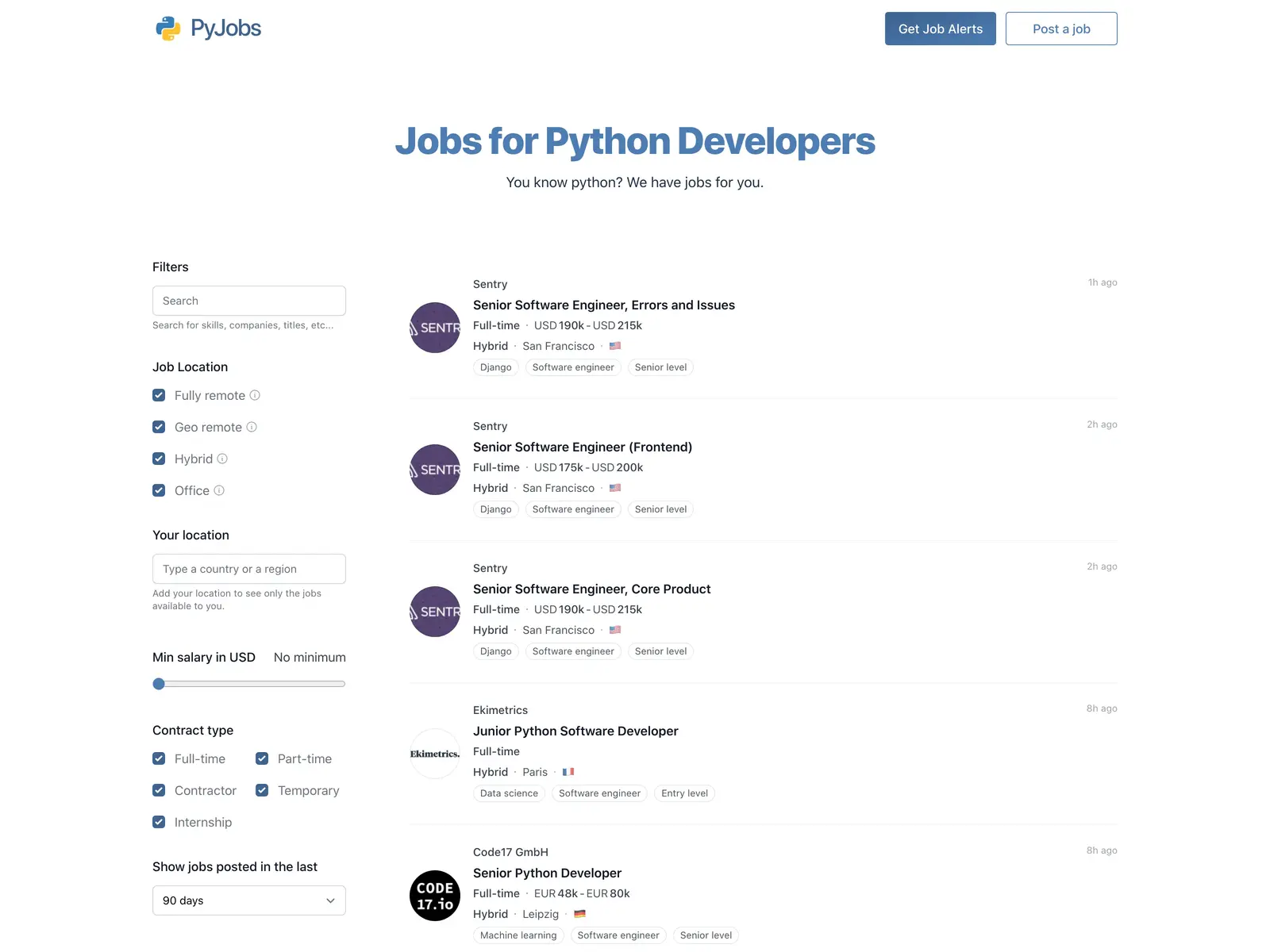Open info icon next to Hybrid filter
The image size is (1270, 952).
point(222,459)
